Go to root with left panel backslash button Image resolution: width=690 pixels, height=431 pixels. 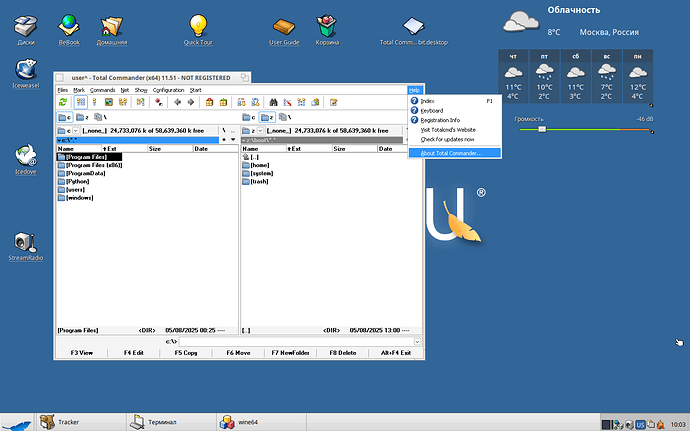pos(224,131)
